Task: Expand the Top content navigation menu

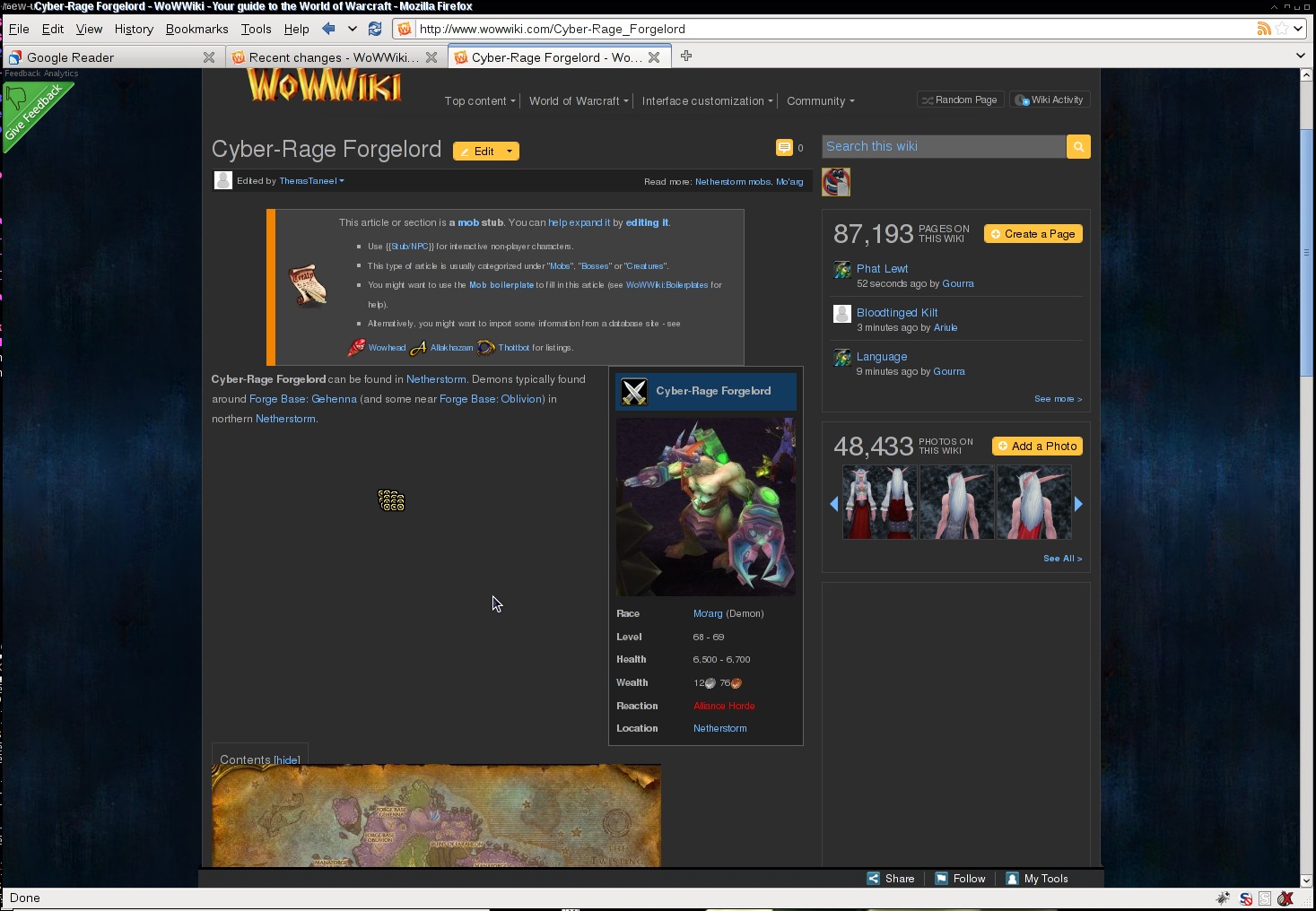Action: 480,101
